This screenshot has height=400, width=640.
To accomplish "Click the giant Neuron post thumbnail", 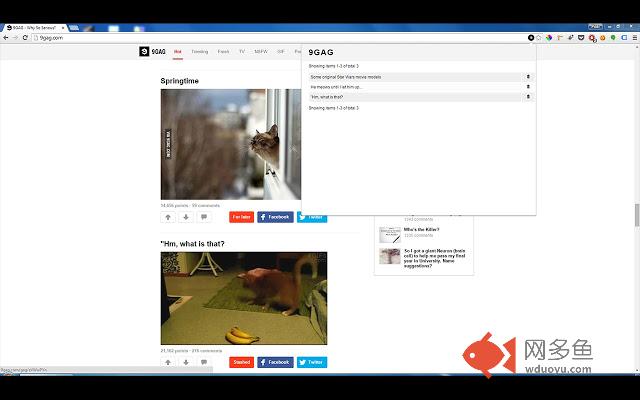I will (390, 256).
